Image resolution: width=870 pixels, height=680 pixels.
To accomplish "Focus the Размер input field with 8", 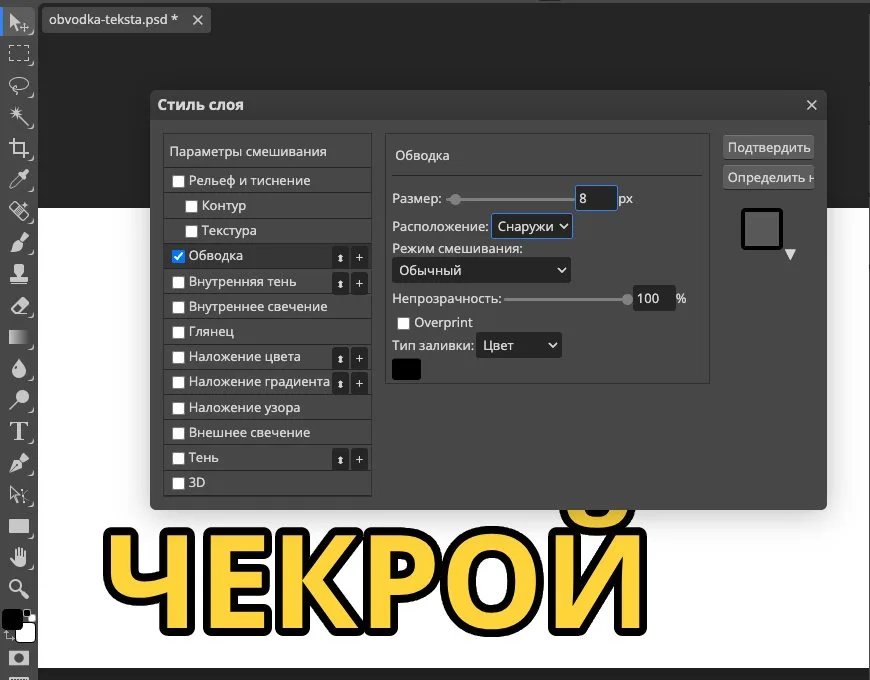I will [x=596, y=198].
